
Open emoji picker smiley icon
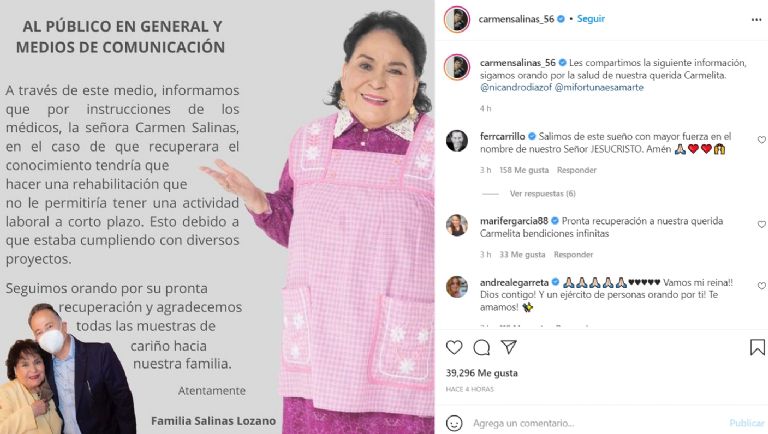(454, 423)
